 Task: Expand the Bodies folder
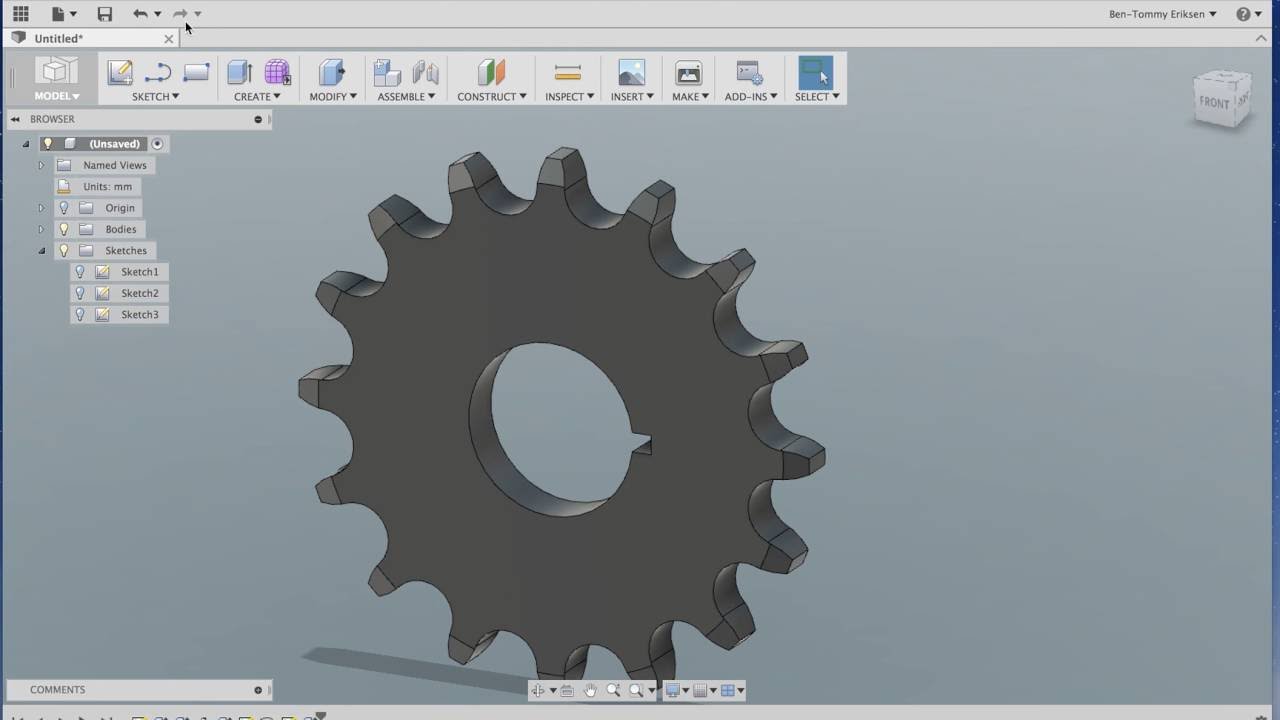(41, 229)
